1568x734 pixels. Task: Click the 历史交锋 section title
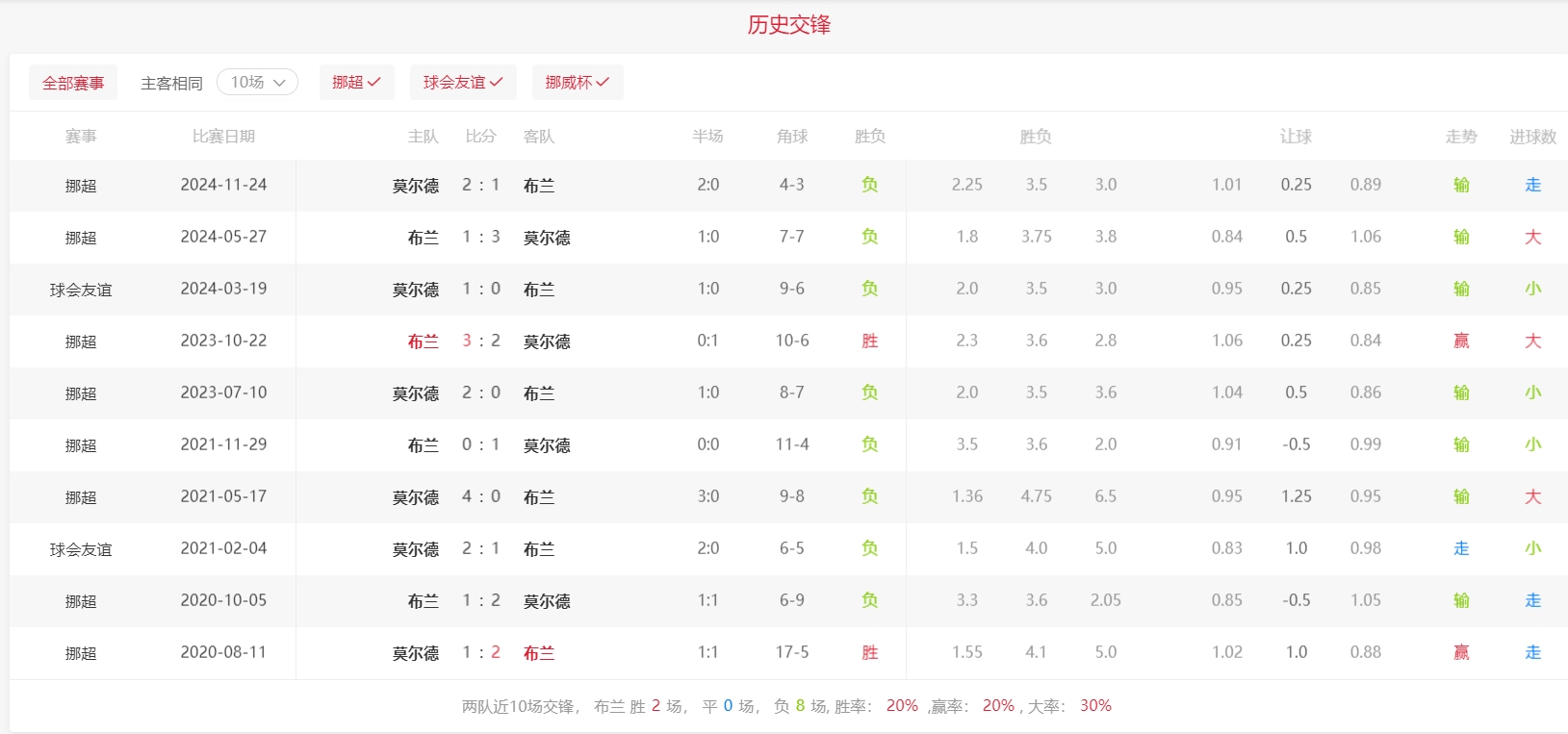pos(788,25)
